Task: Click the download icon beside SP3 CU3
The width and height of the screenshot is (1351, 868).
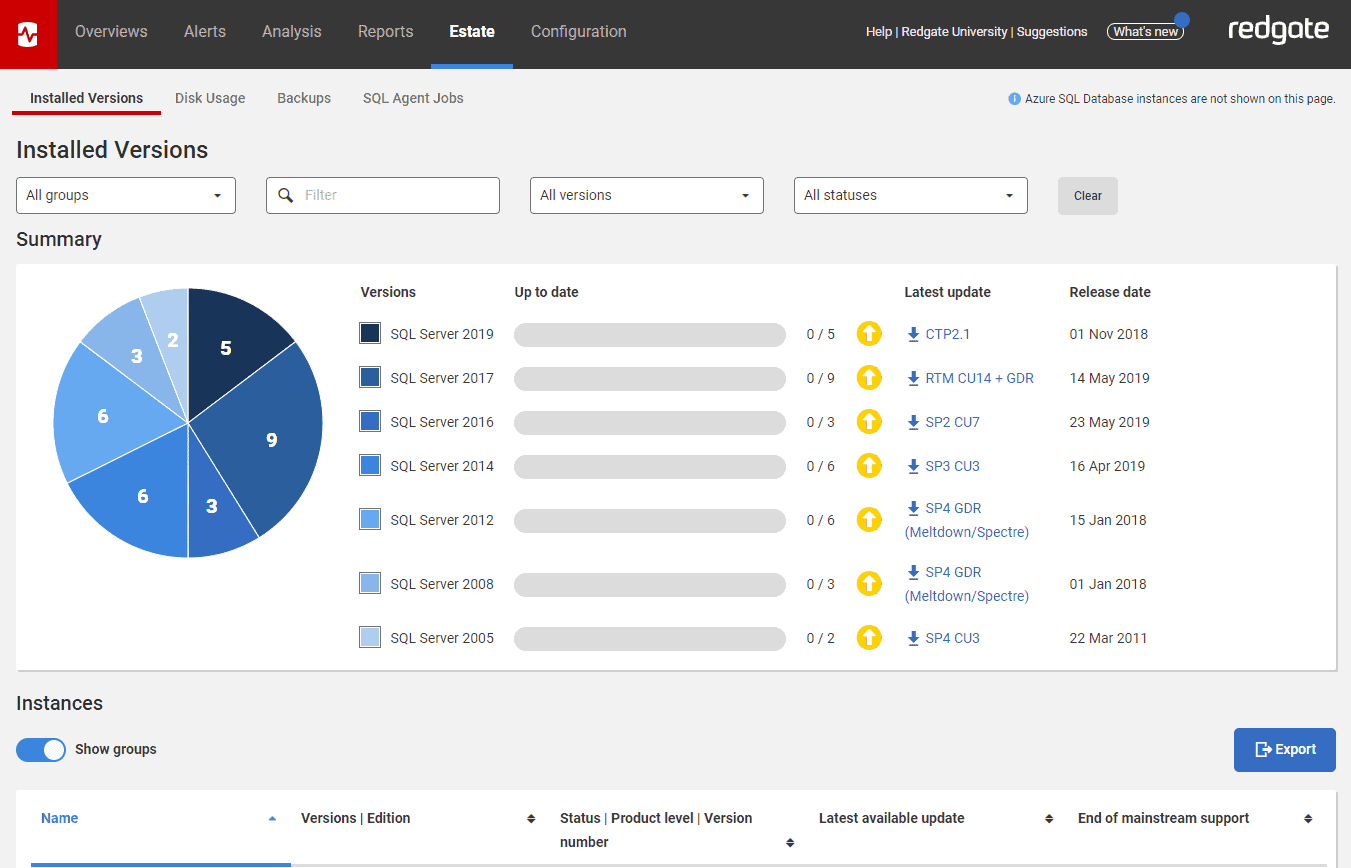Action: [913, 466]
